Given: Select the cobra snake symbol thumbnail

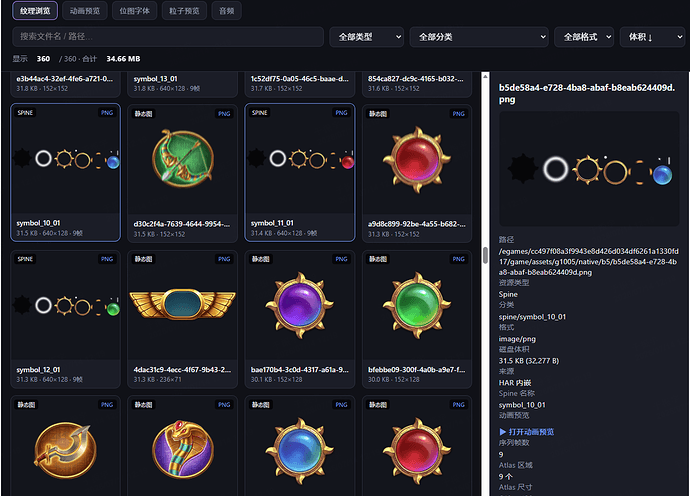Looking at the screenshot, I should 183,446.
